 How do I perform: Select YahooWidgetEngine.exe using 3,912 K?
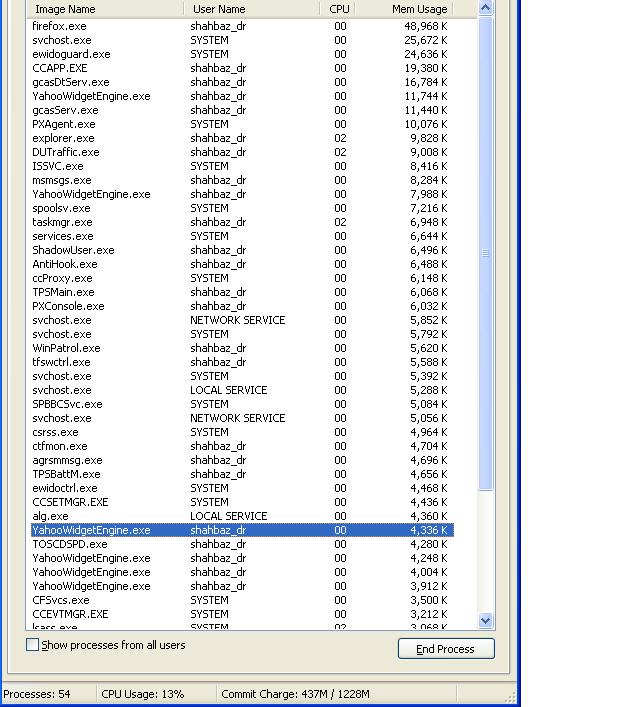click(242, 586)
